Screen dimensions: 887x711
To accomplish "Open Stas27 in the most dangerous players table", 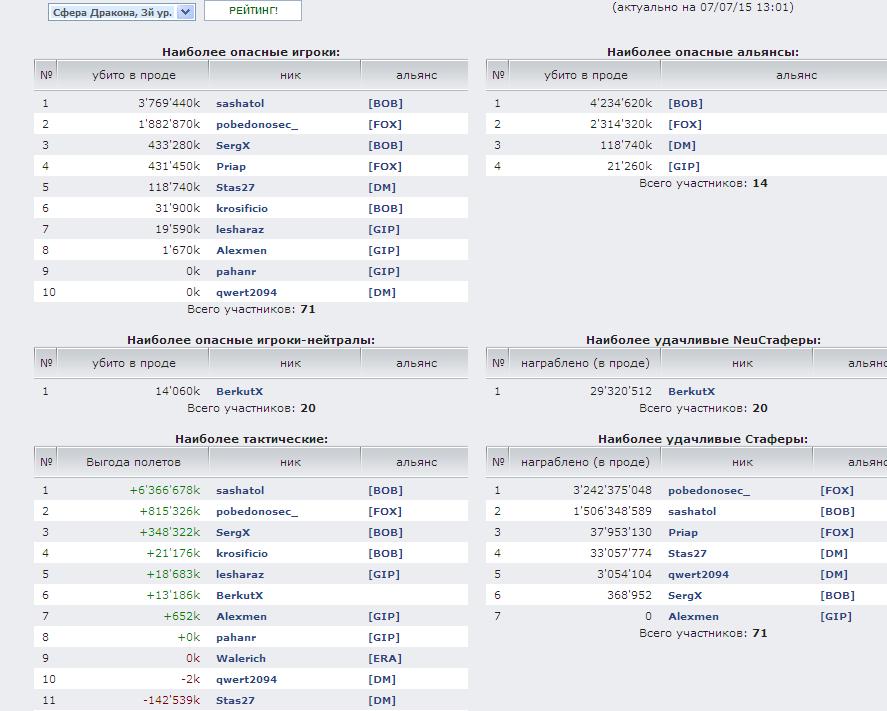I will [235, 188].
